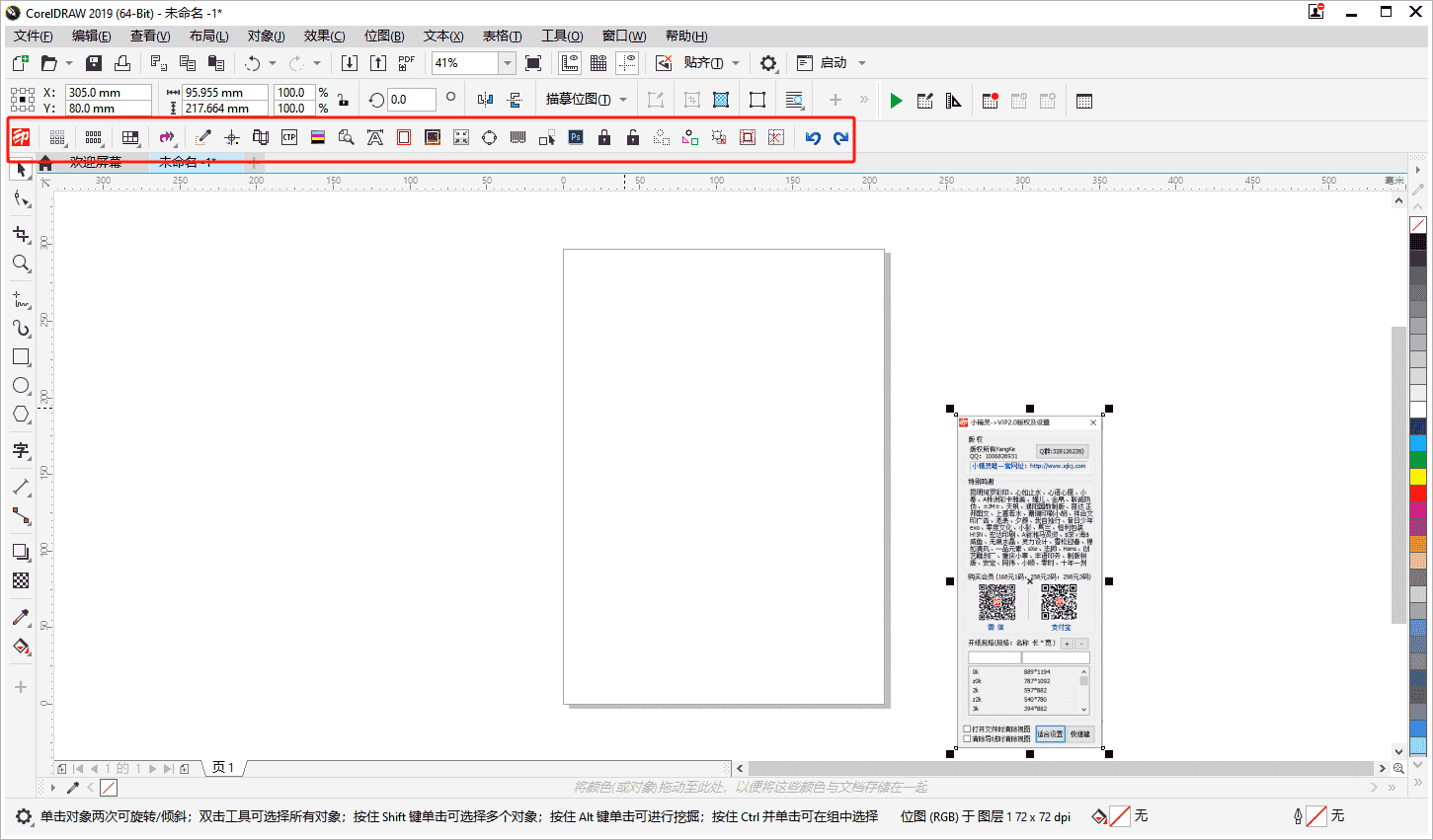Screen dimensions: 1433x840
Task: Pick the yellow swatch in color palette
Action: (x=1418, y=478)
